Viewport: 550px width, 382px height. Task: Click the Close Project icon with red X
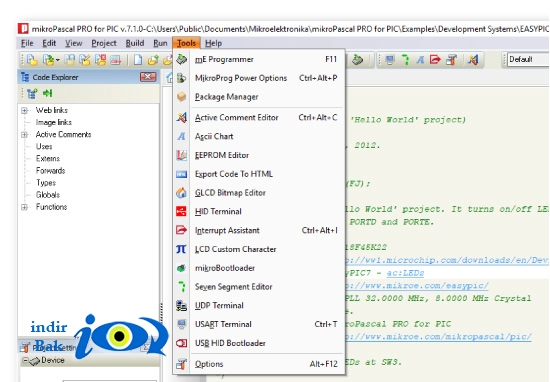tap(100, 60)
